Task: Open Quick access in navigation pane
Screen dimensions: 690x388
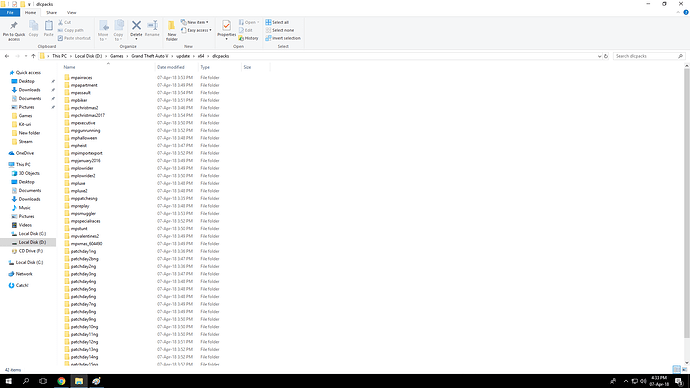Action: (28, 73)
